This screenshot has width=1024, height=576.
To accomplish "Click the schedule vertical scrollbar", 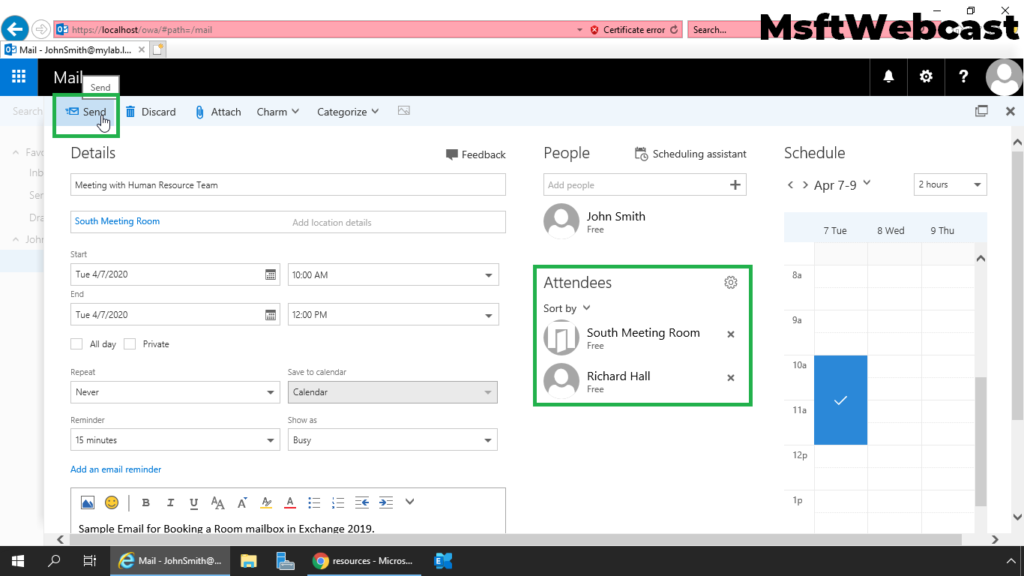I will point(980,441).
